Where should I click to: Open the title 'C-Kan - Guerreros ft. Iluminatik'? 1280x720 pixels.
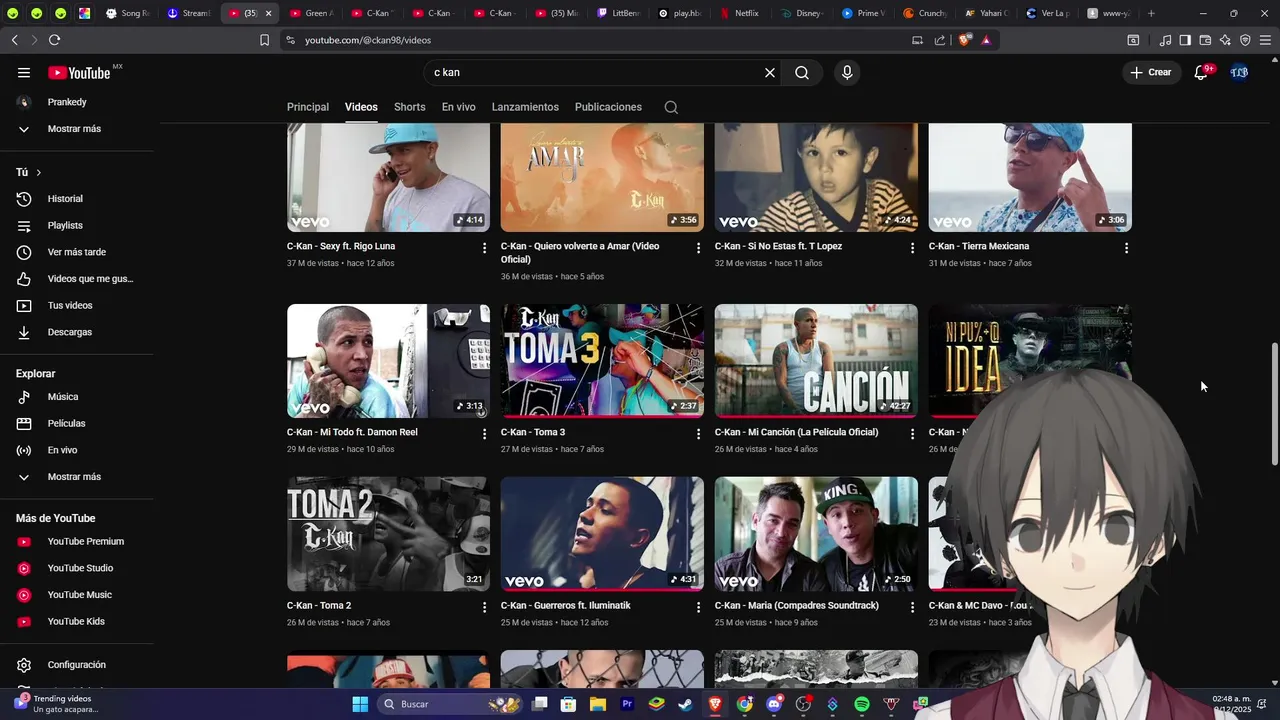(x=565, y=606)
